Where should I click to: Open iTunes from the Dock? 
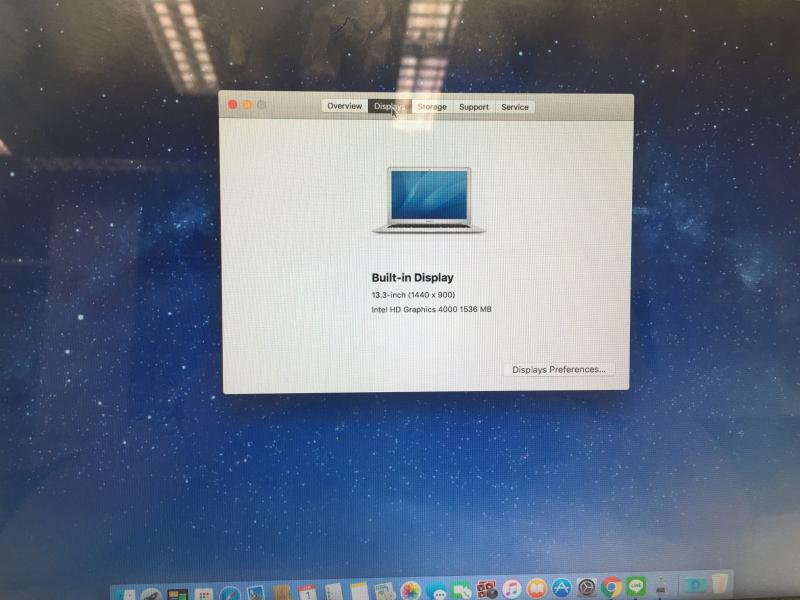pyautogui.click(x=512, y=589)
